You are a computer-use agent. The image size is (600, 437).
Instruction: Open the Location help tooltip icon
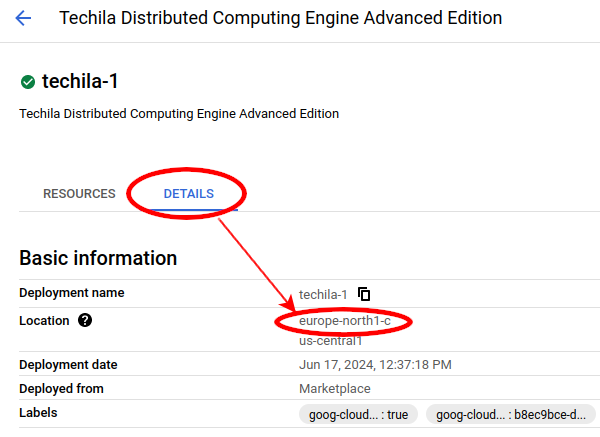(x=85, y=321)
